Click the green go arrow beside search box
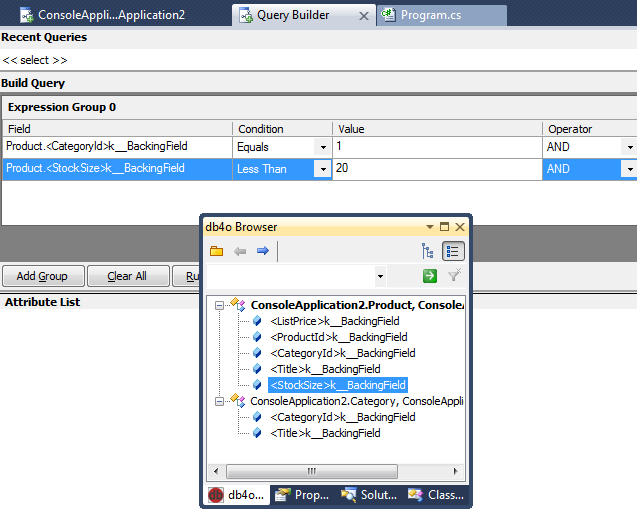637x513 pixels. (429, 276)
